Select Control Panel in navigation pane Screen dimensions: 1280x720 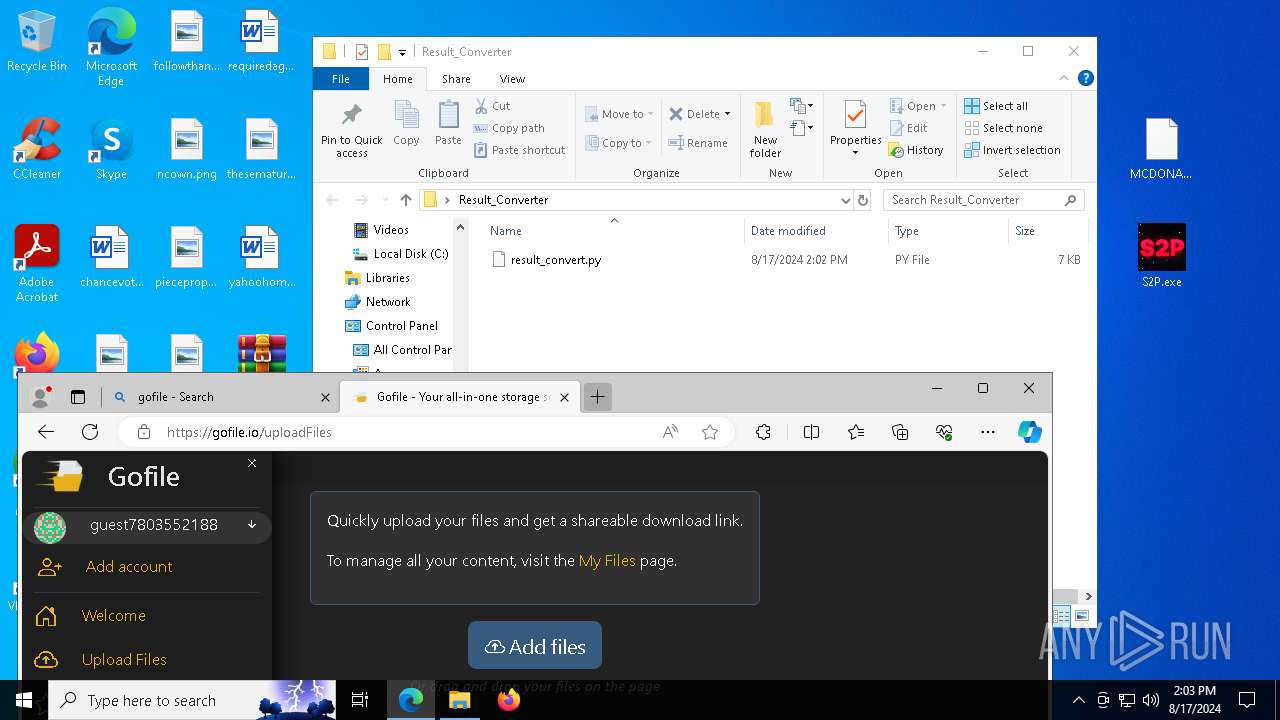coord(402,326)
